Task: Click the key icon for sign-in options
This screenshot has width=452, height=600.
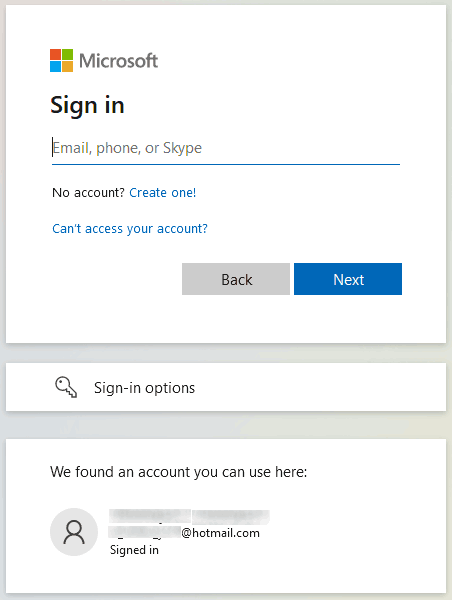Action: point(66,387)
